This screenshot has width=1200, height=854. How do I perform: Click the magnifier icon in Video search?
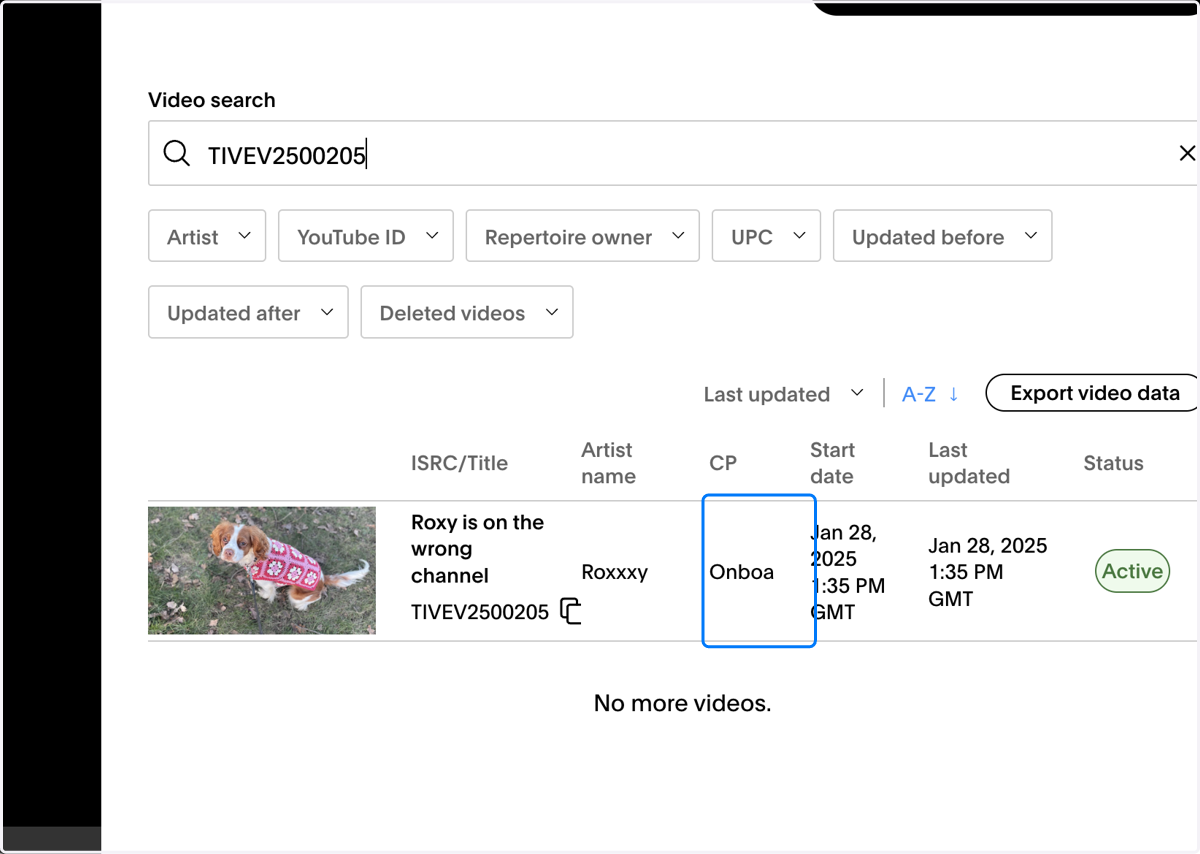[177, 154]
